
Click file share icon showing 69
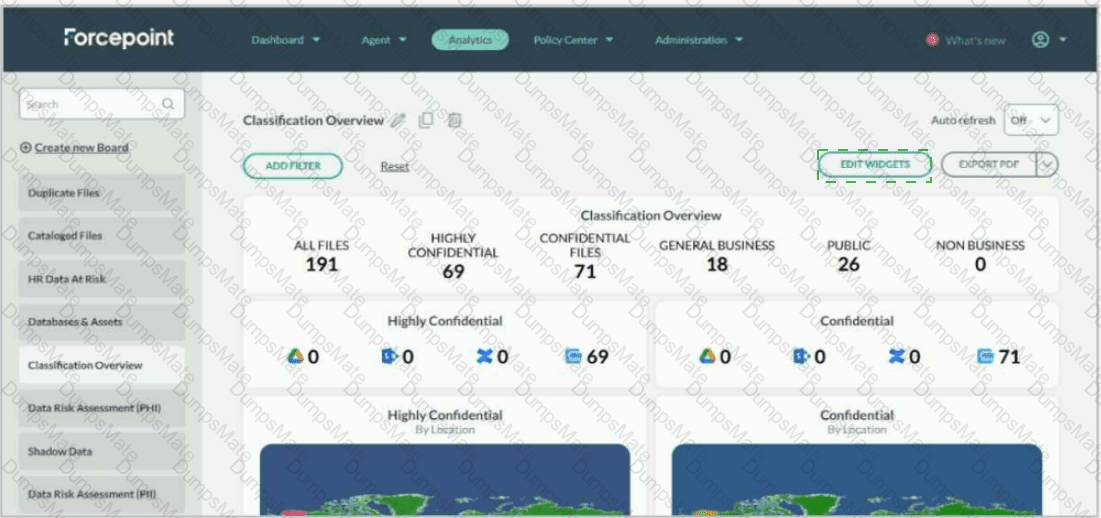[574, 357]
